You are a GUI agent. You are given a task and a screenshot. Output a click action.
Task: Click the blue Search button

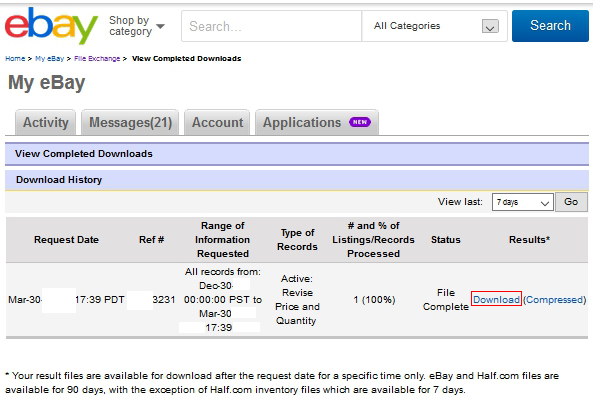pos(550,26)
